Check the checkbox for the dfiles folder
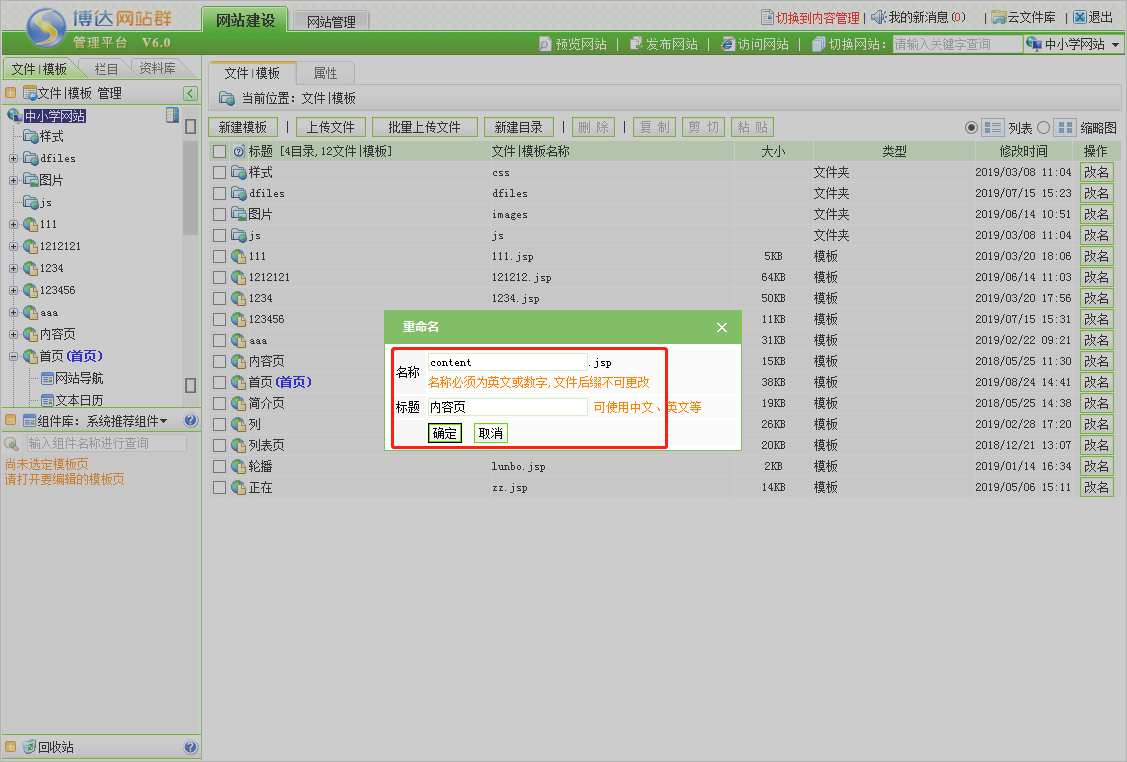The width and height of the screenshot is (1127, 762). point(220,193)
